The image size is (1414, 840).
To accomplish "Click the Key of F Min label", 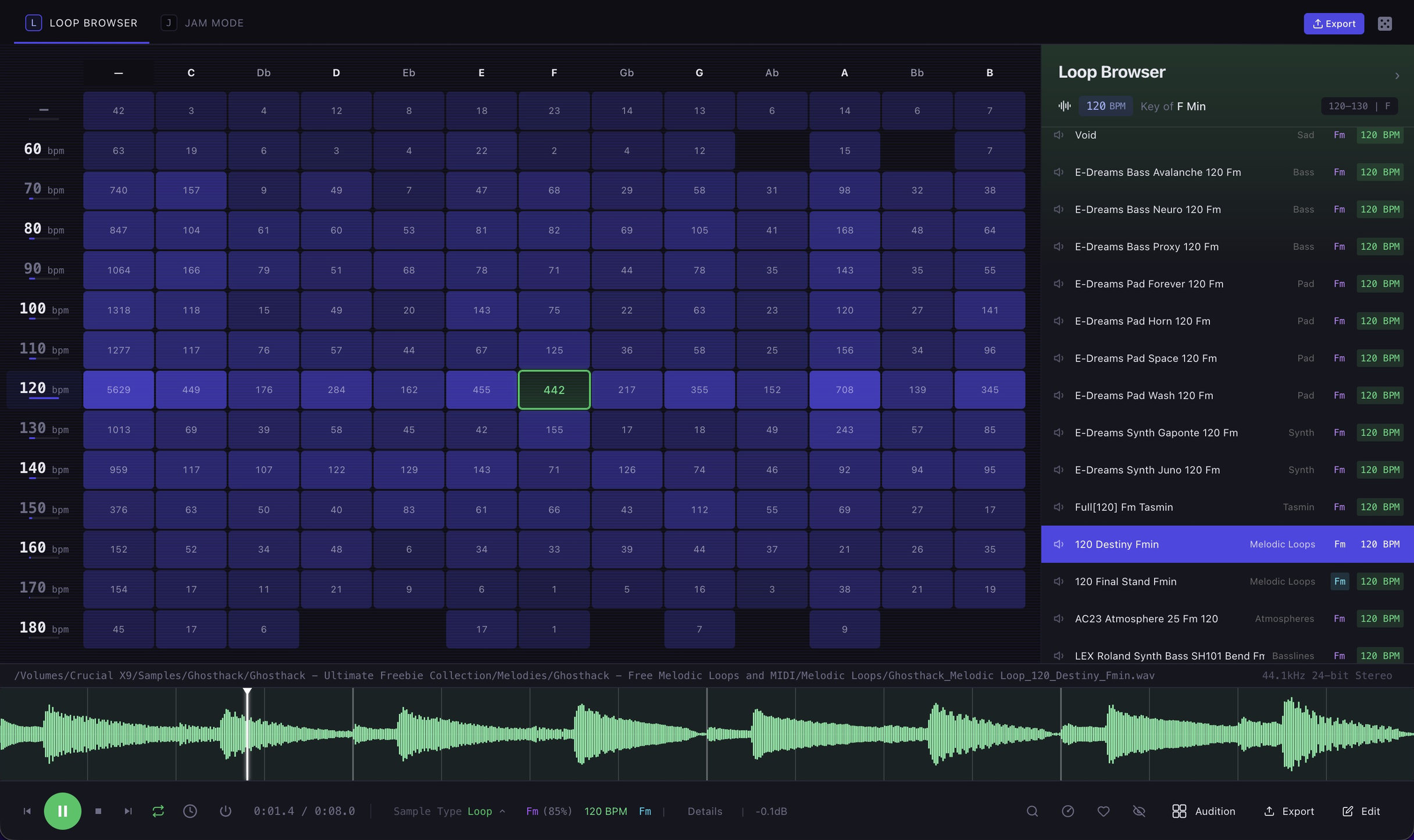I will 1173,106.
